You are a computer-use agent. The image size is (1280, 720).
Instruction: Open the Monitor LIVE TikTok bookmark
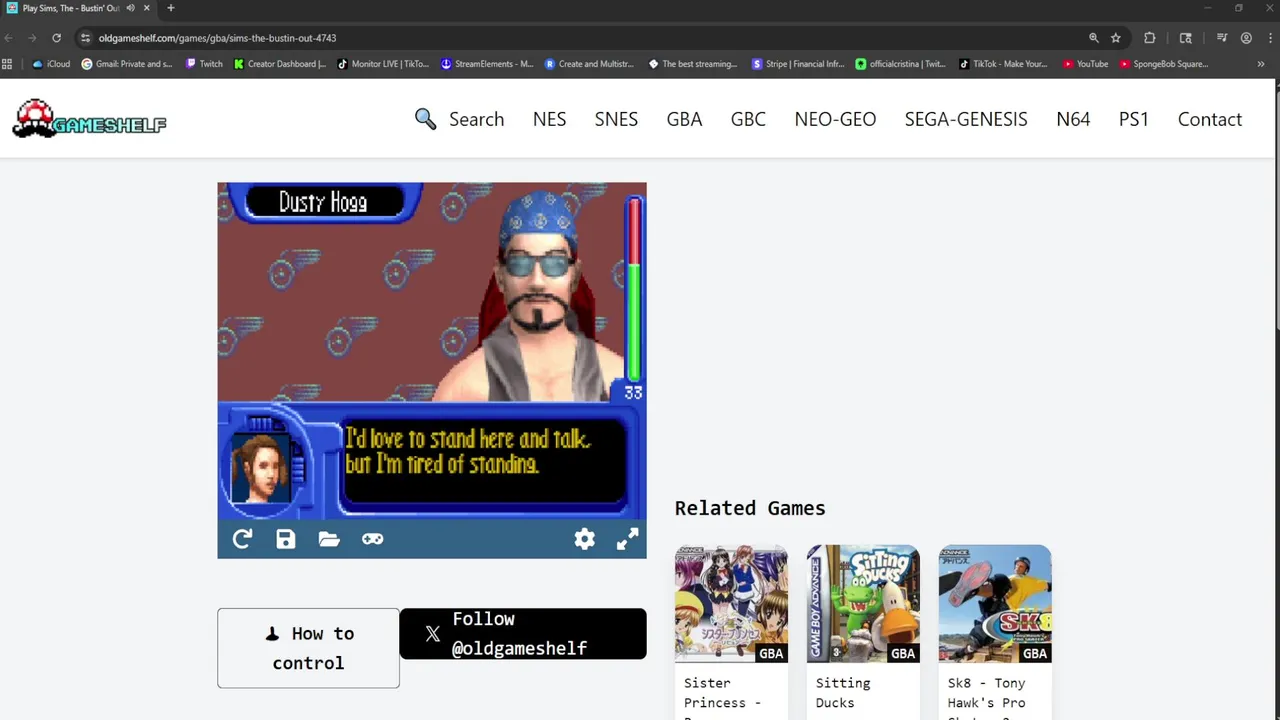pos(383,64)
